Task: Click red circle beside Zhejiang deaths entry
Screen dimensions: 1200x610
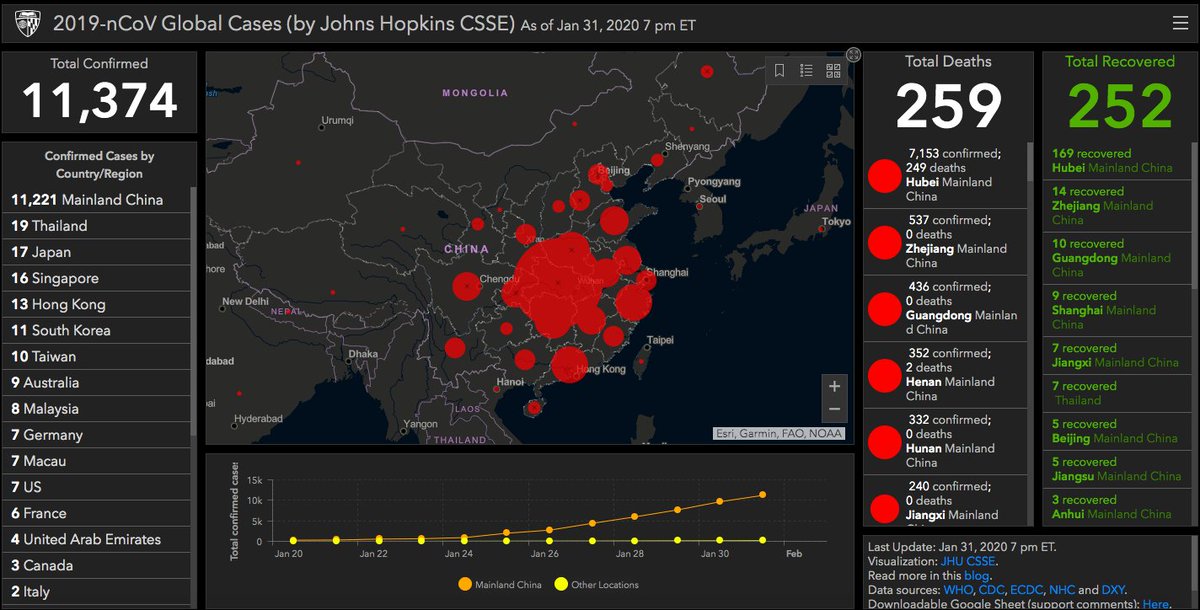Action: point(885,242)
